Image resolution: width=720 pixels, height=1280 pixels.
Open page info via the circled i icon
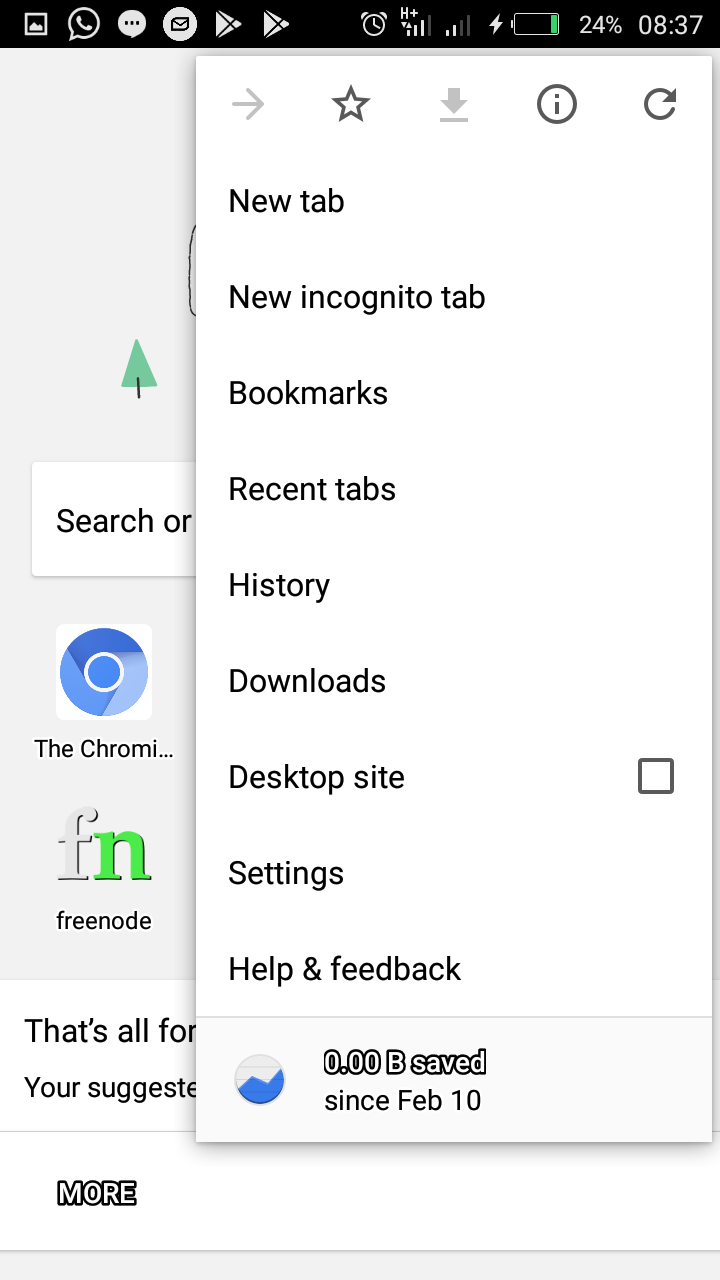(x=557, y=104)
